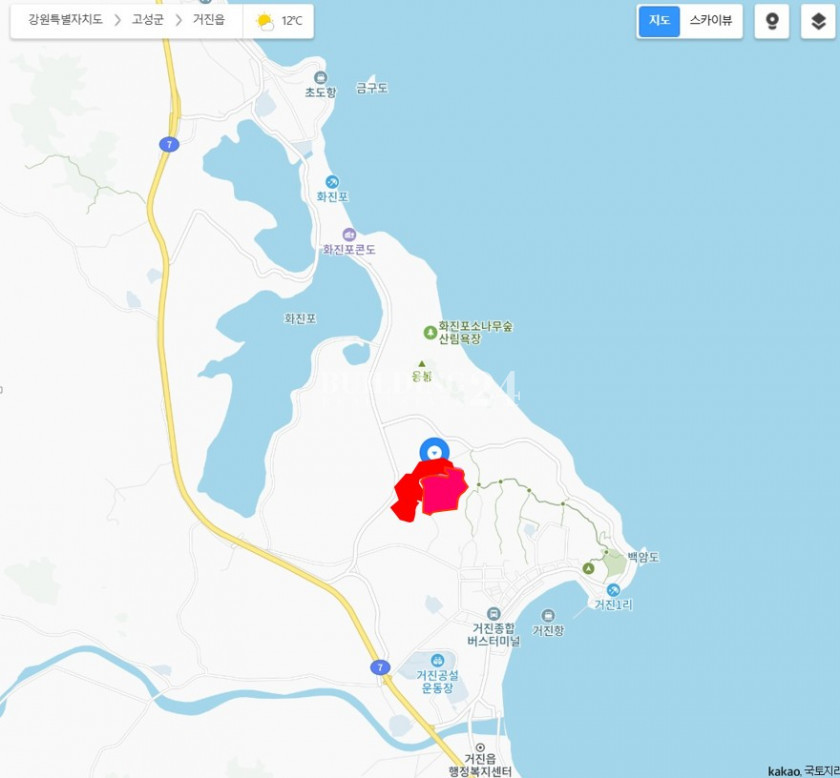Select the 화진포 beach icon

(x=332, y=181)
